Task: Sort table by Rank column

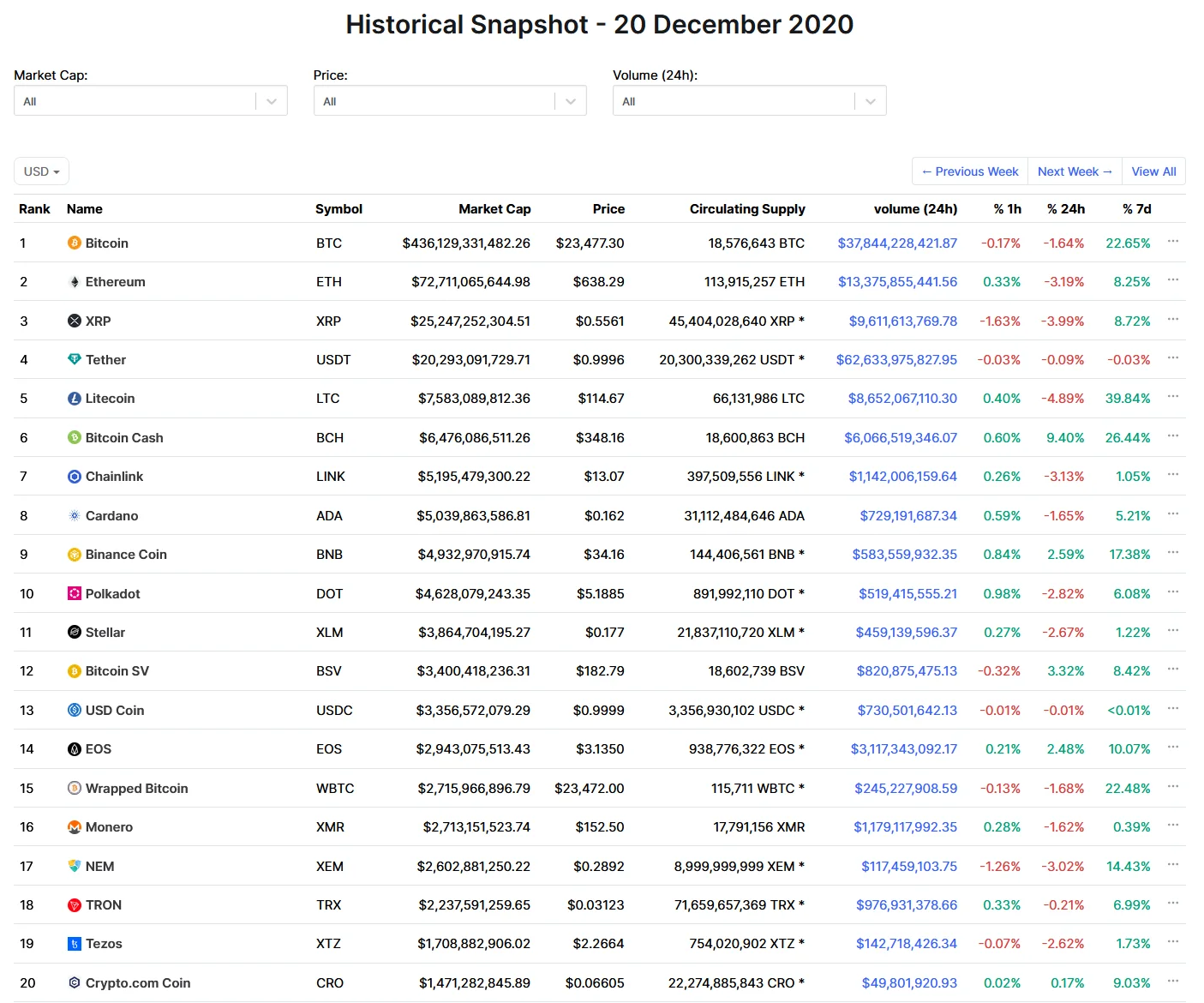Action: tap(34, 209)
